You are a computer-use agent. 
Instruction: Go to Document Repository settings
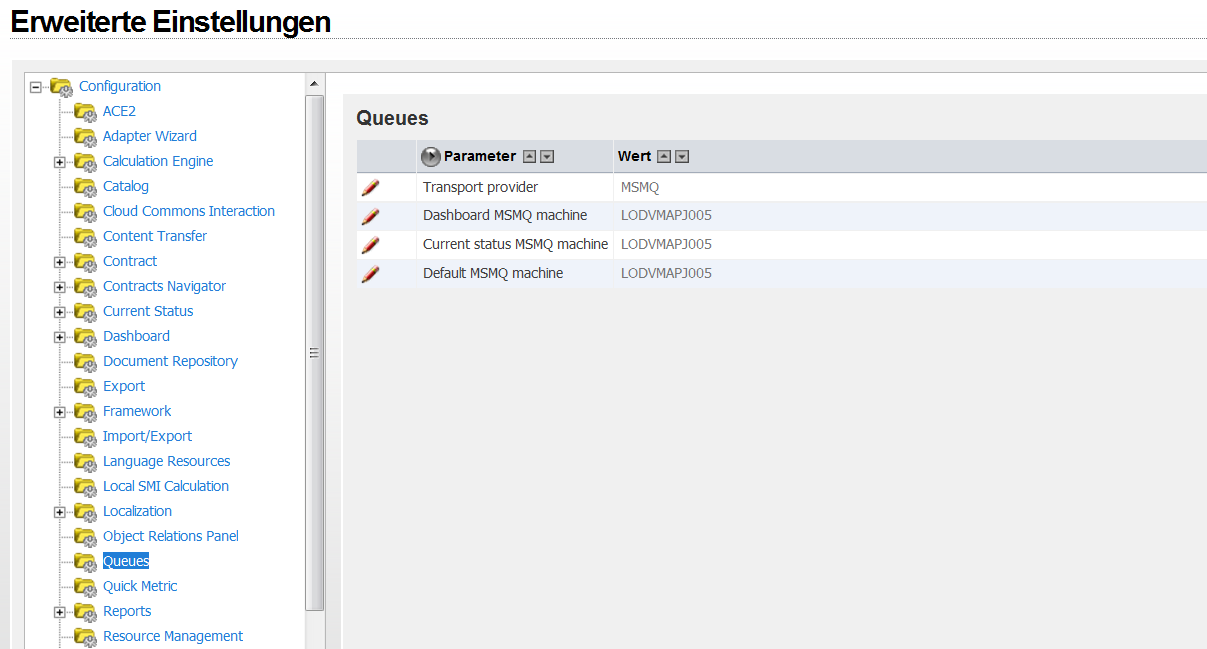[170, 361]
